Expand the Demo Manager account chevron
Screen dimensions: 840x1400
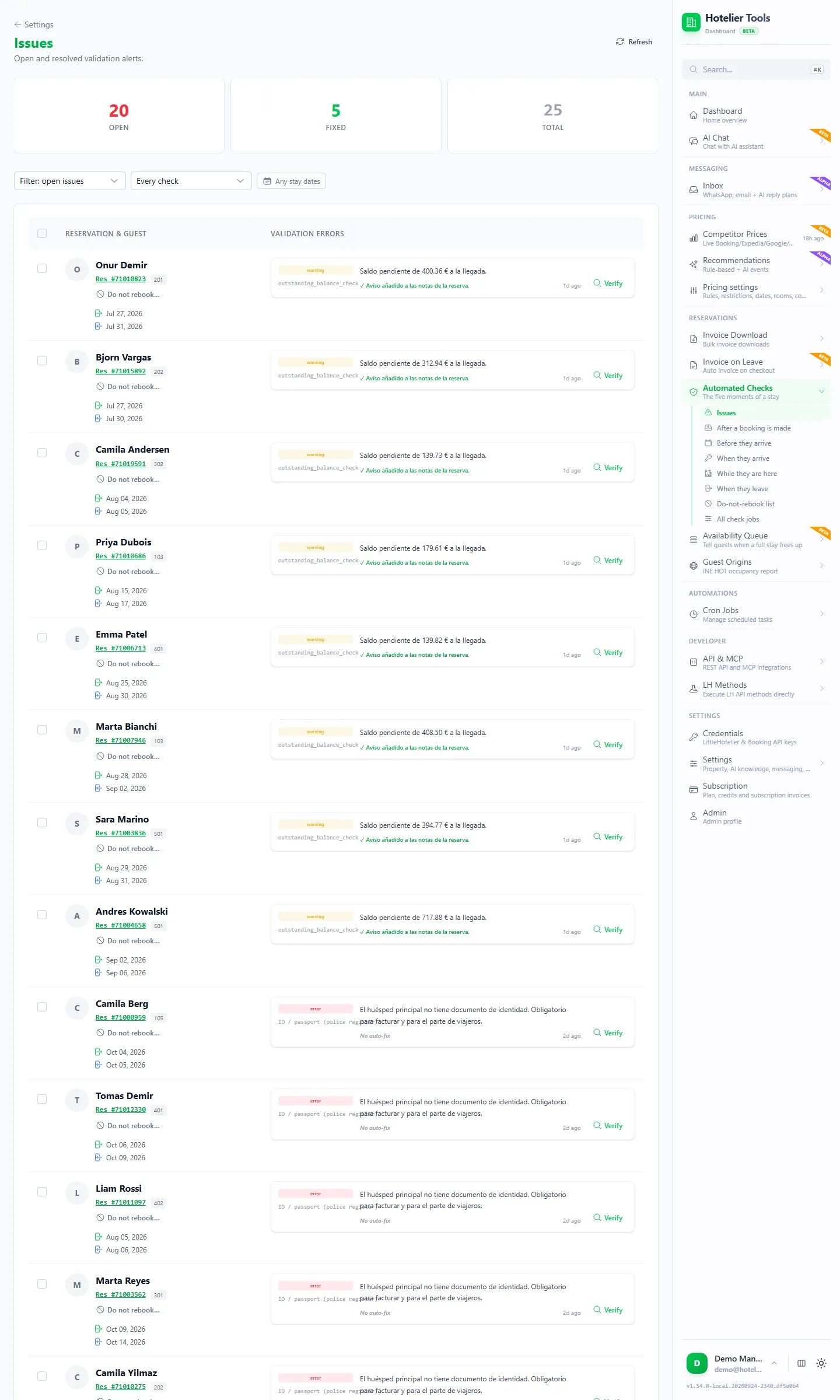(x=774, y=1363)
